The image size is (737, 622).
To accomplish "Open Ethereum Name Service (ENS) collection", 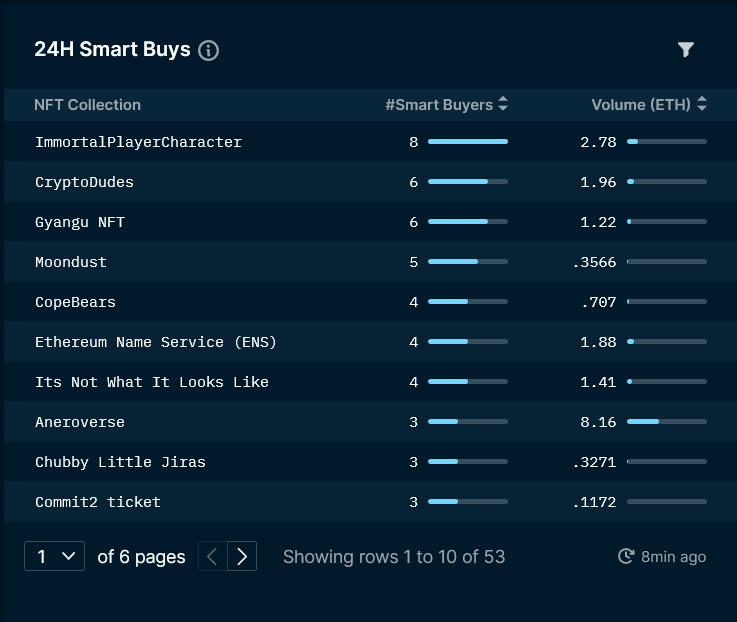I will pyautogui.click(x=156, y=342).
